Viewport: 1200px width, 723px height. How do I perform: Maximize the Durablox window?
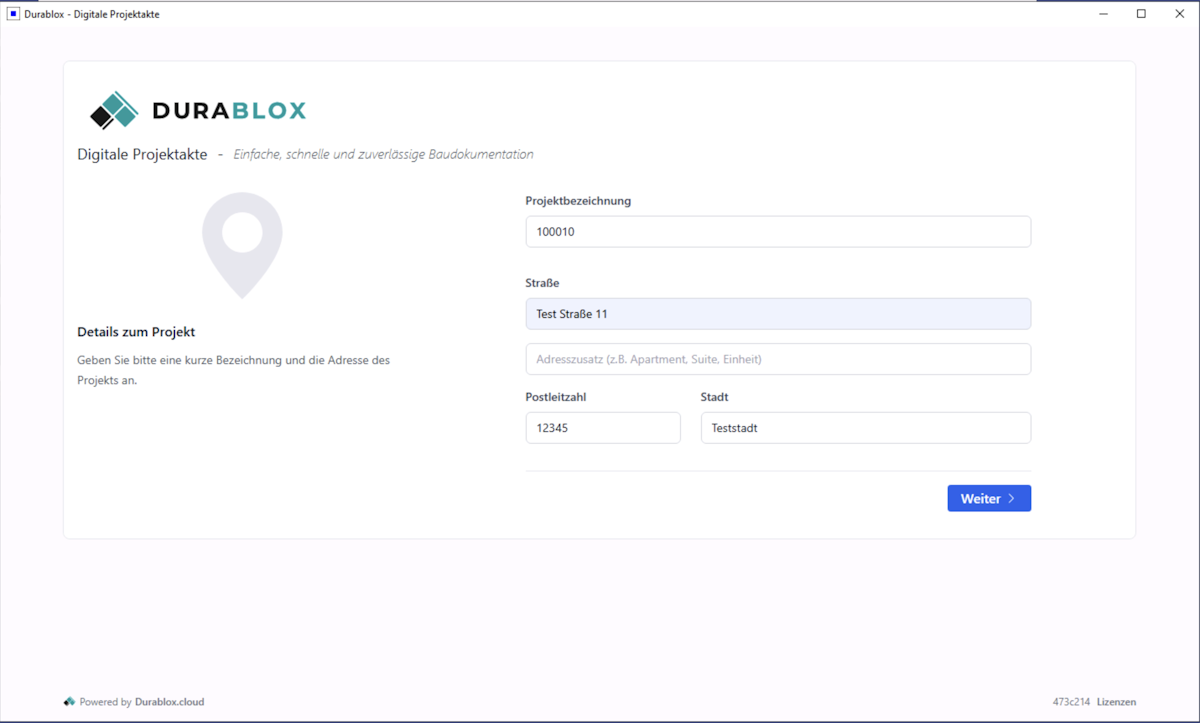coord(1141,14)
